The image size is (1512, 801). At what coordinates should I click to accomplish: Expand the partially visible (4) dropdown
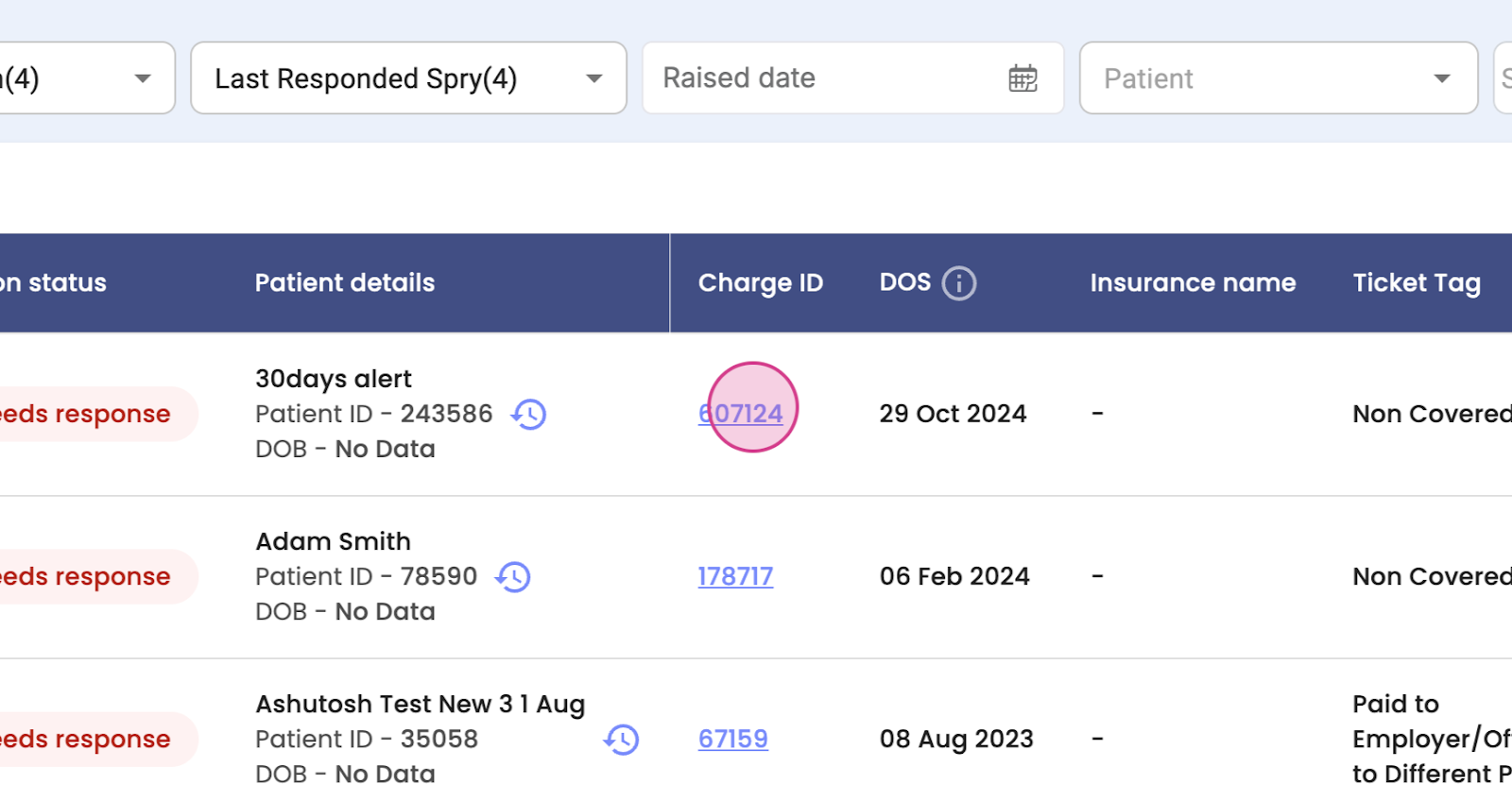pyautogui.click(x=143, y=78)
